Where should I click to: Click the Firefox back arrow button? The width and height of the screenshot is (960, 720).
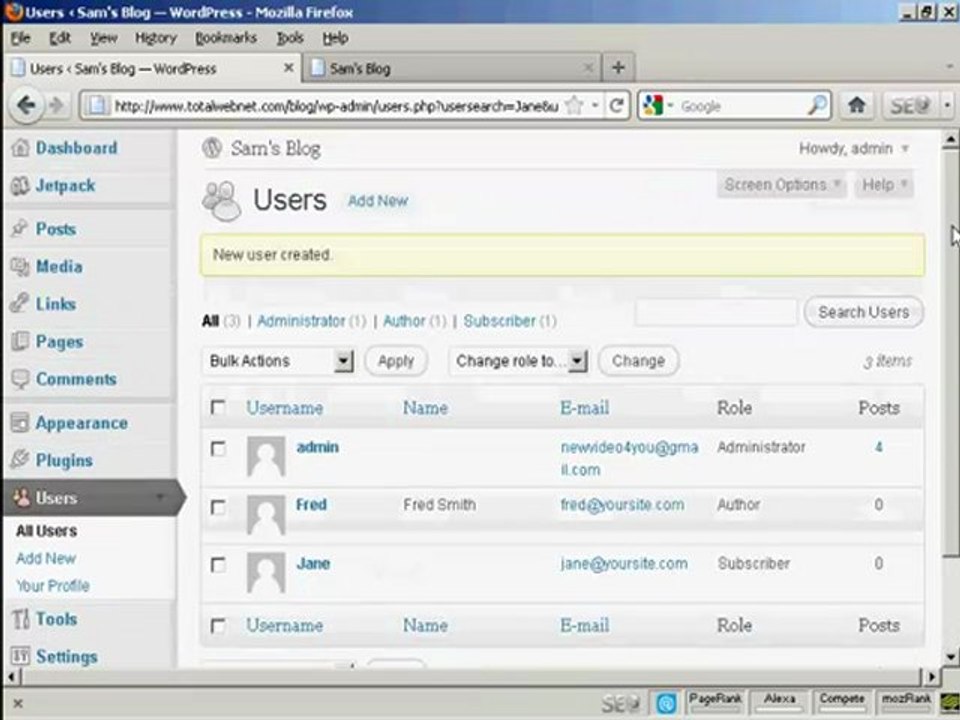[26, 105]
